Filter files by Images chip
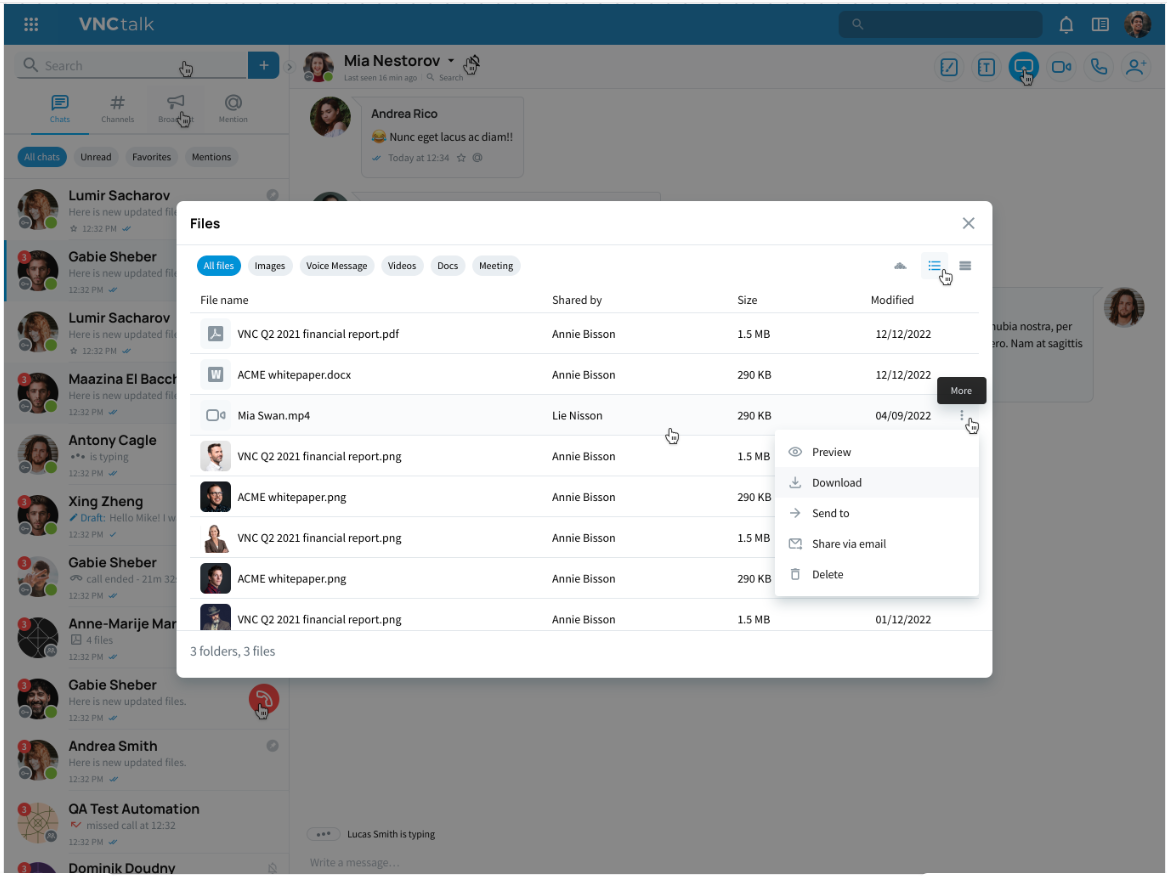Image resolution: width=1167 pixels, height=876 pixels. 270,266
